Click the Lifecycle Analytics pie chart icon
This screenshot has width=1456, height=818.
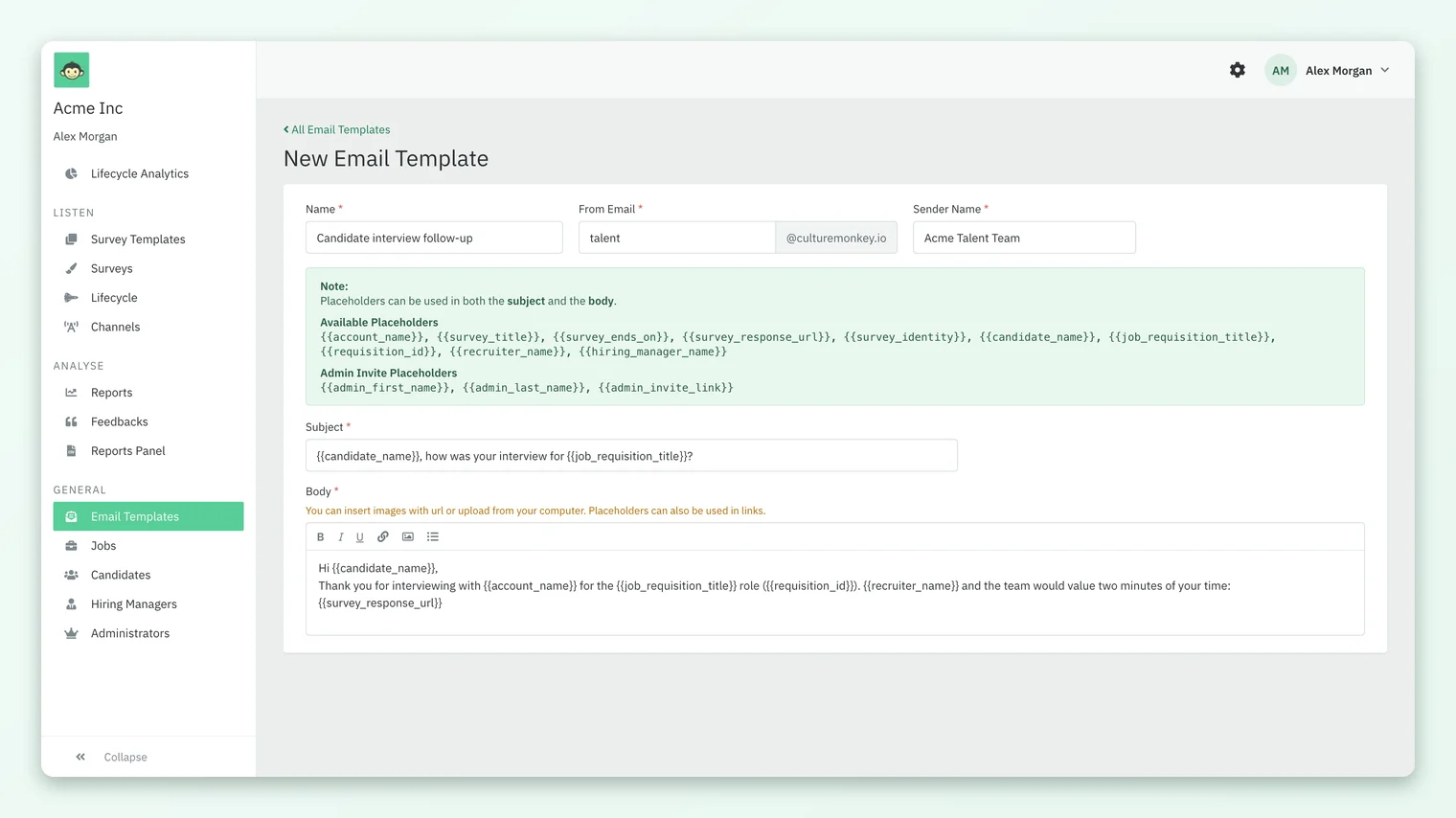[71, 173]
